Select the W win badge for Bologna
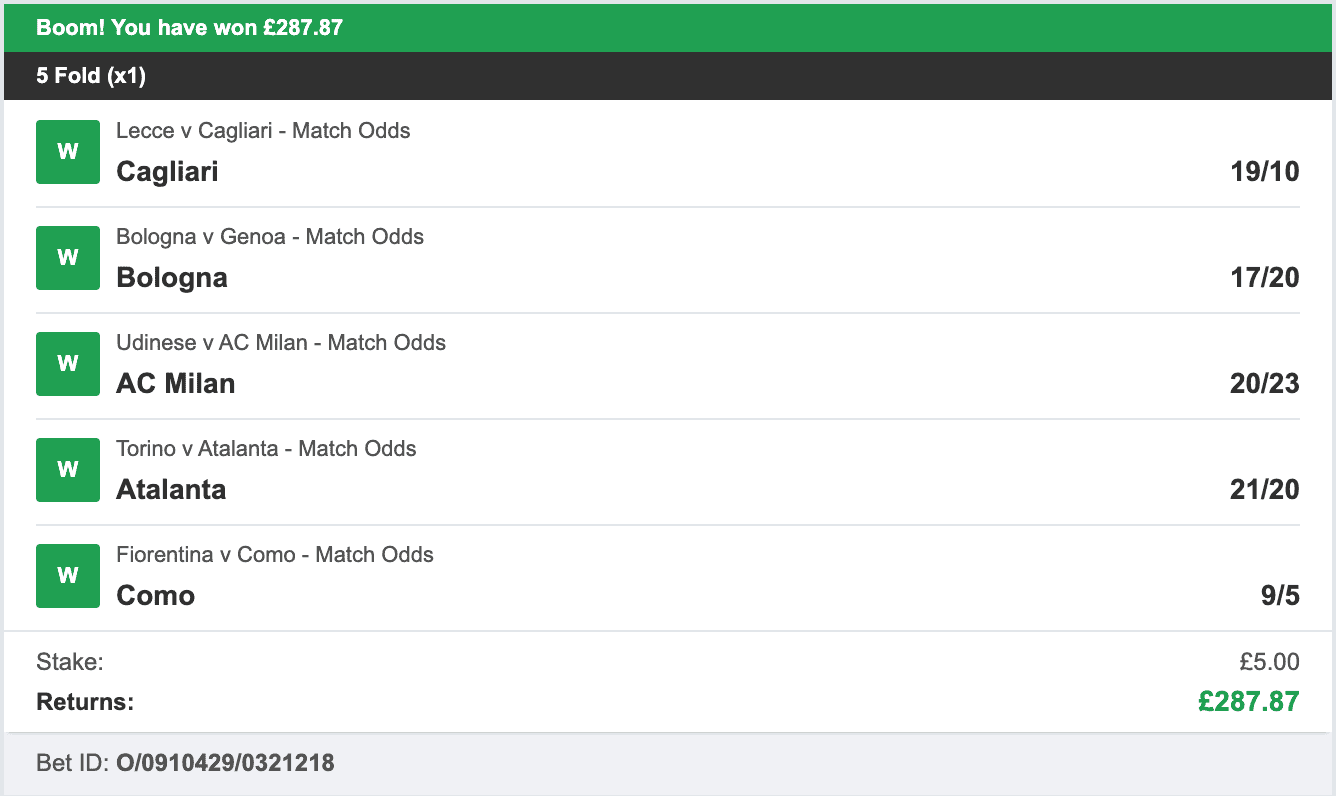 66,257
